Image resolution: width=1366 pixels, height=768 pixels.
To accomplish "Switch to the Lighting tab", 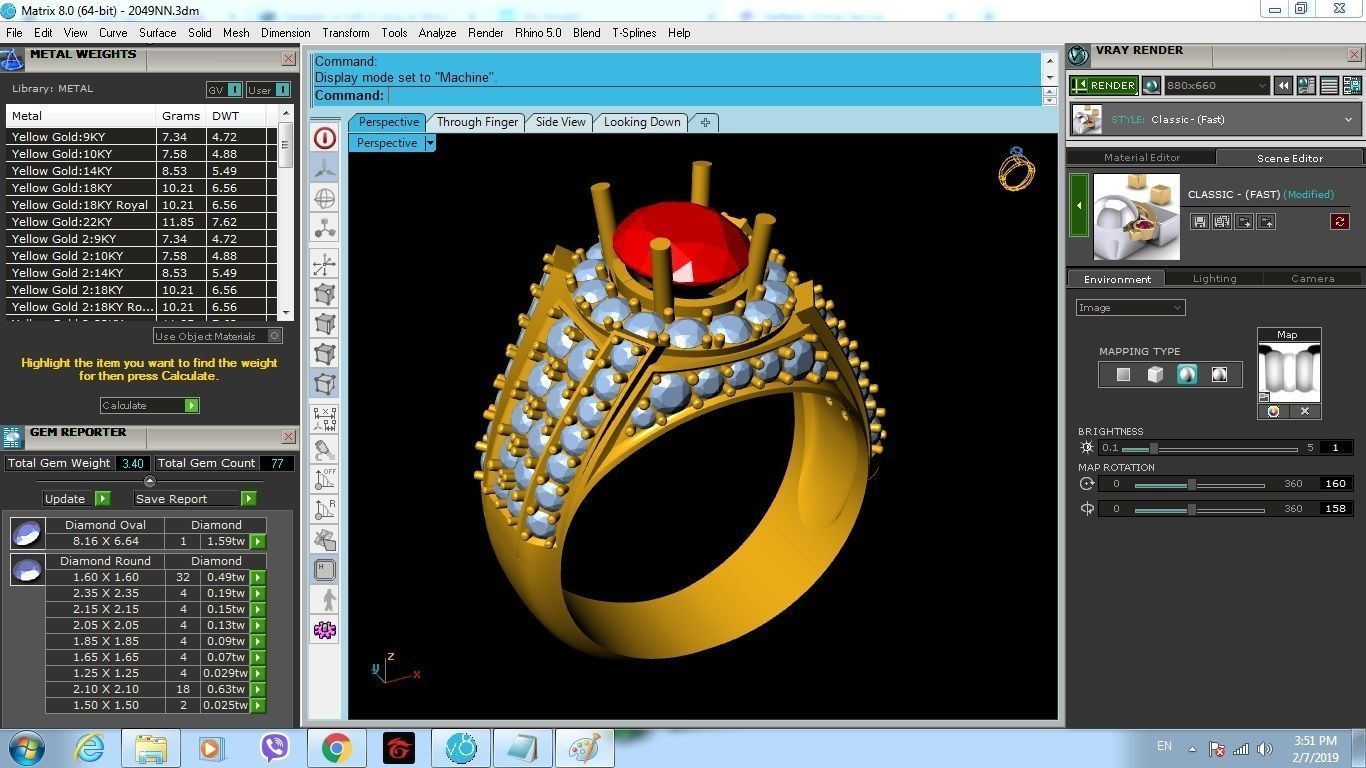I will 1214,279.
